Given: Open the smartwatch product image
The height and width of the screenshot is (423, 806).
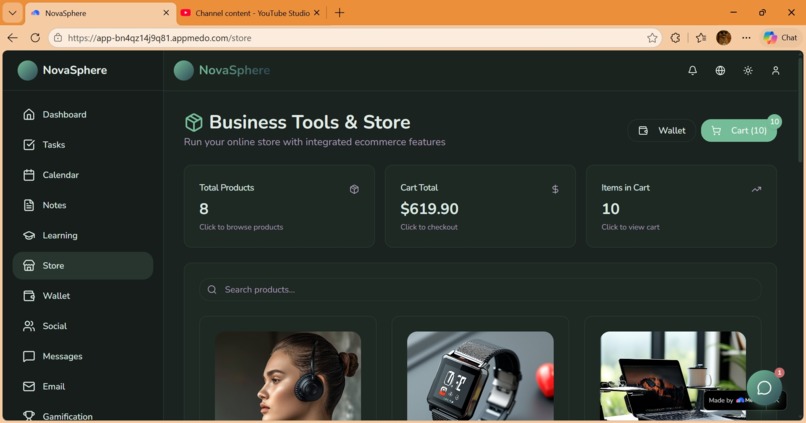Looking at the screenshot, I should coord(480,376).
